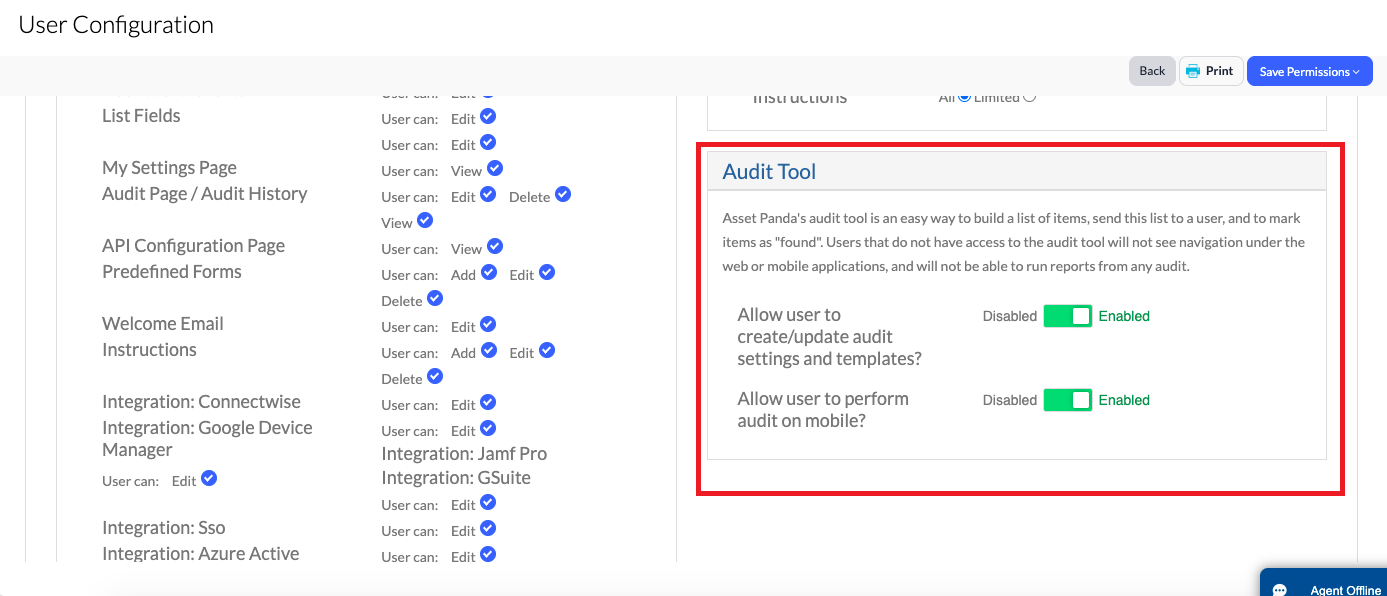Click the Print button label
This screenshot has height=596, width=1387.
(x=1219, y=71)
